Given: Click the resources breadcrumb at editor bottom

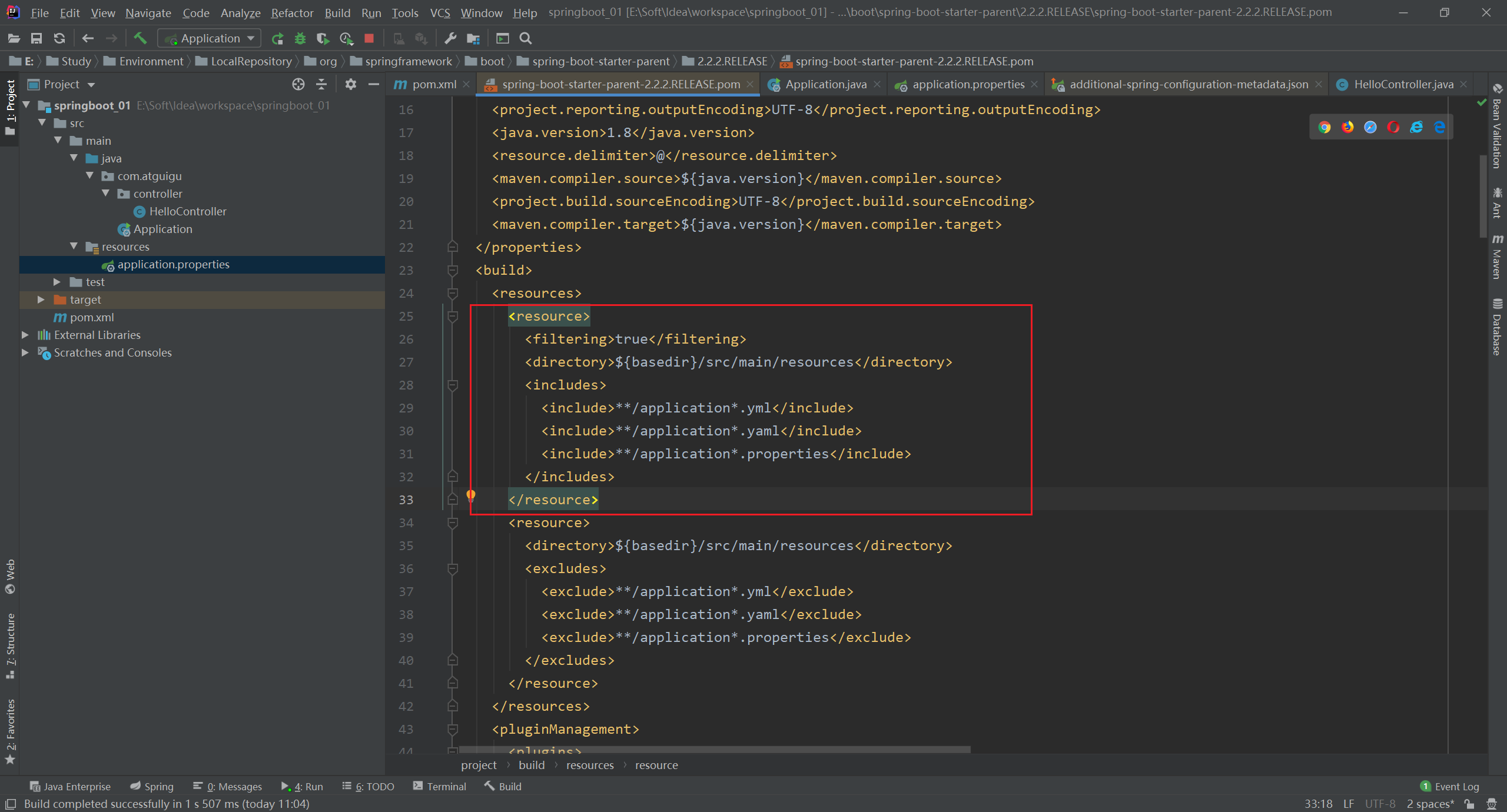Looking at the screenshot, I should (x=590, y=765).
